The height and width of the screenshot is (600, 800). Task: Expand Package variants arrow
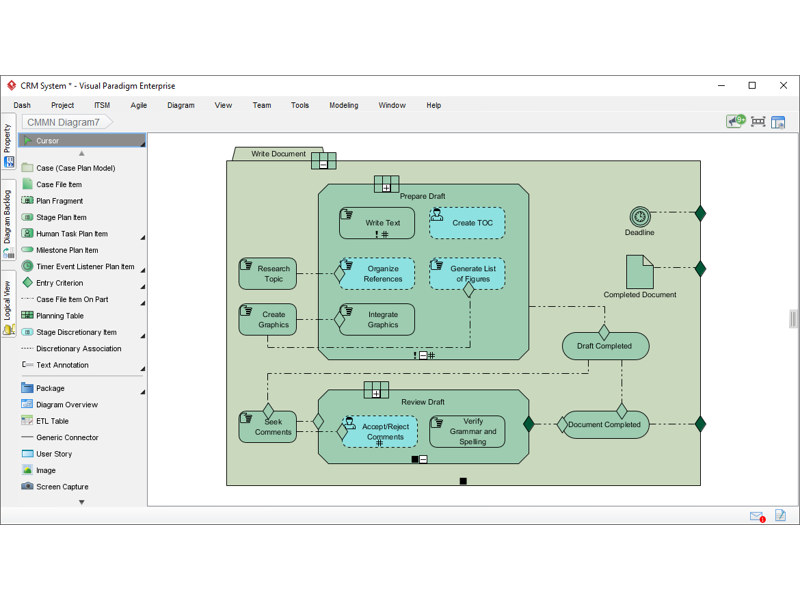143,391
